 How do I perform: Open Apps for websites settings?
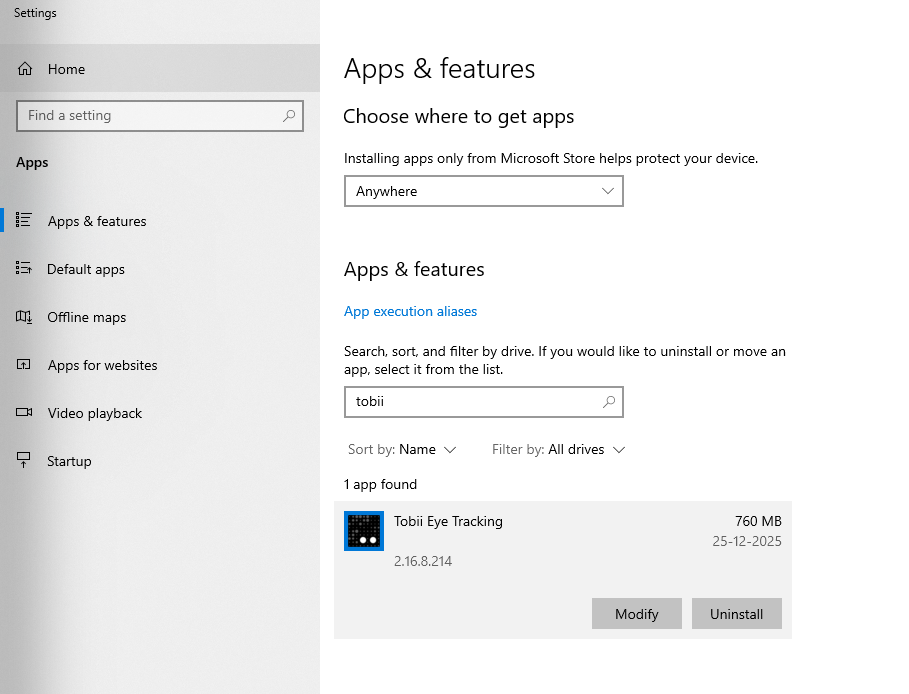click(x=160, y=365)
